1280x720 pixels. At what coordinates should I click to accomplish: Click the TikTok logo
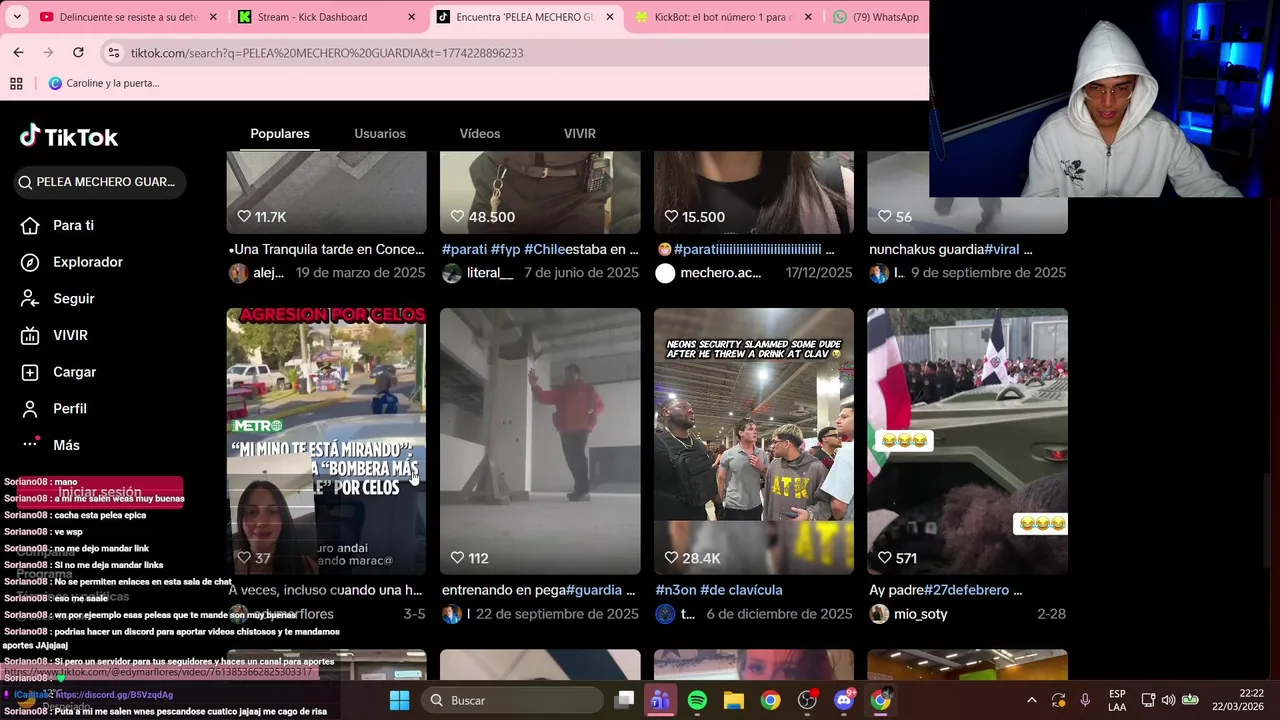69,136
